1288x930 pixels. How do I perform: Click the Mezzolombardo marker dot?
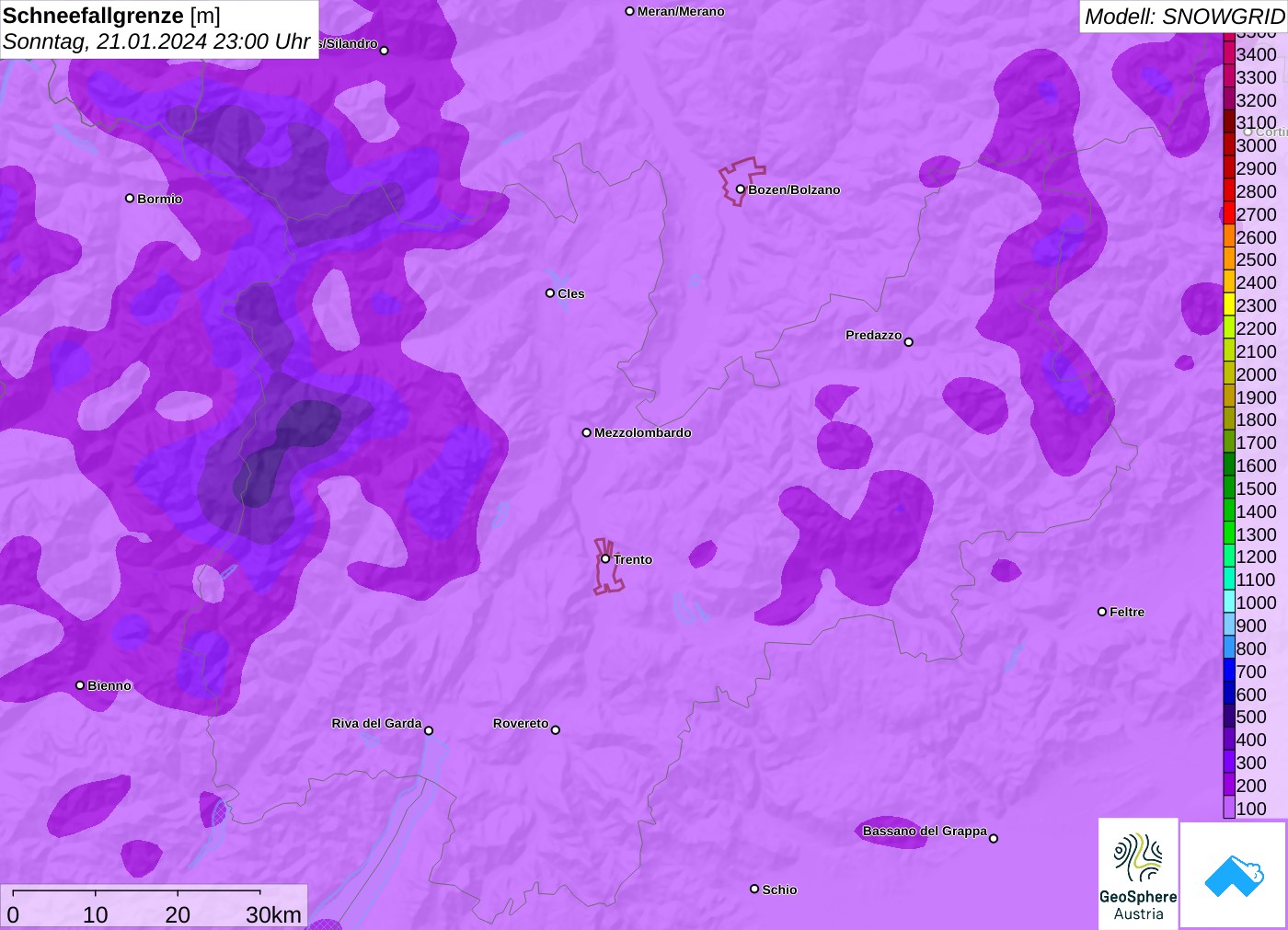pyautogui.click(x=586, y=432)
